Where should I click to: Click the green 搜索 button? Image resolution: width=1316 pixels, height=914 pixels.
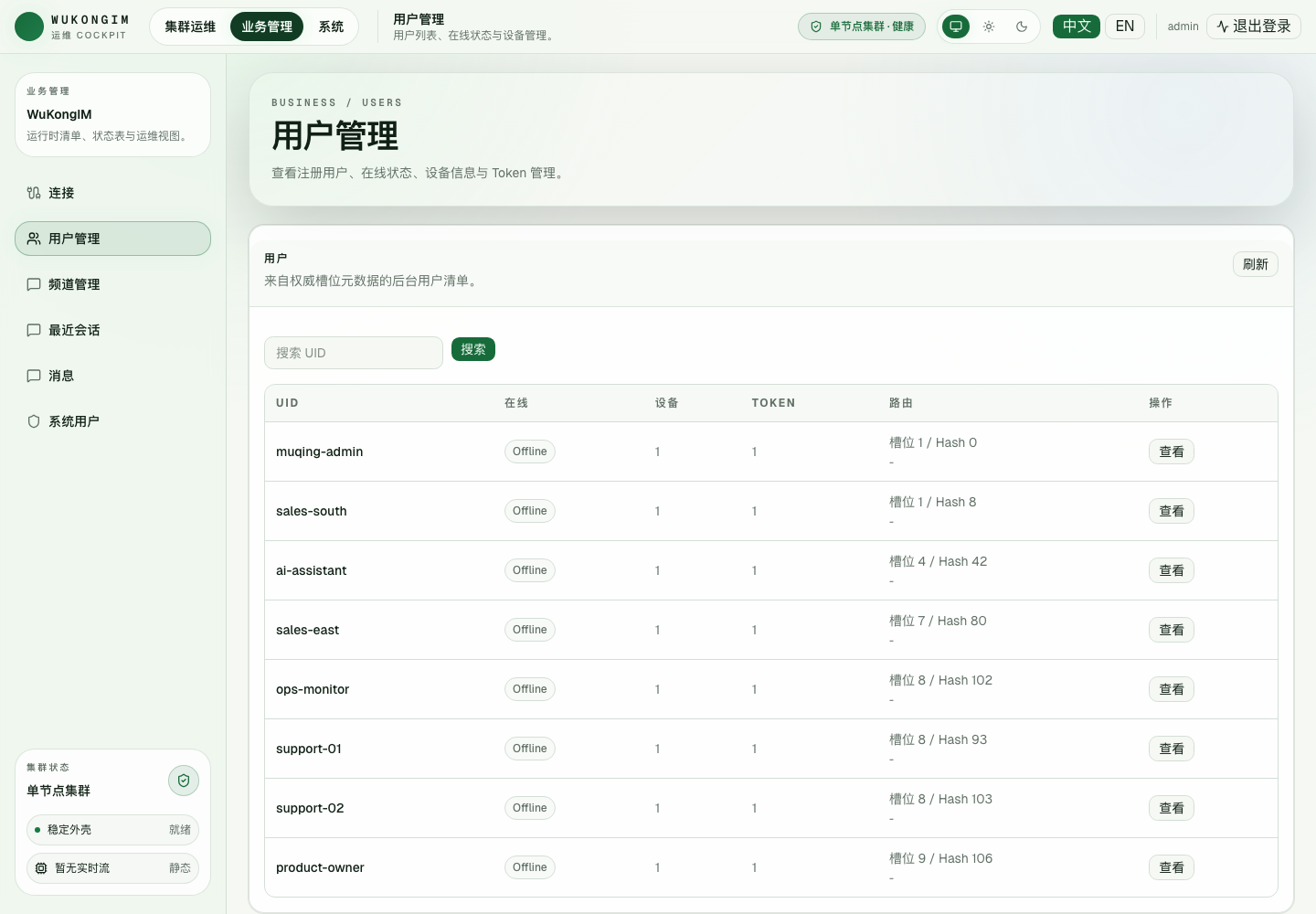tap(473, 349)
